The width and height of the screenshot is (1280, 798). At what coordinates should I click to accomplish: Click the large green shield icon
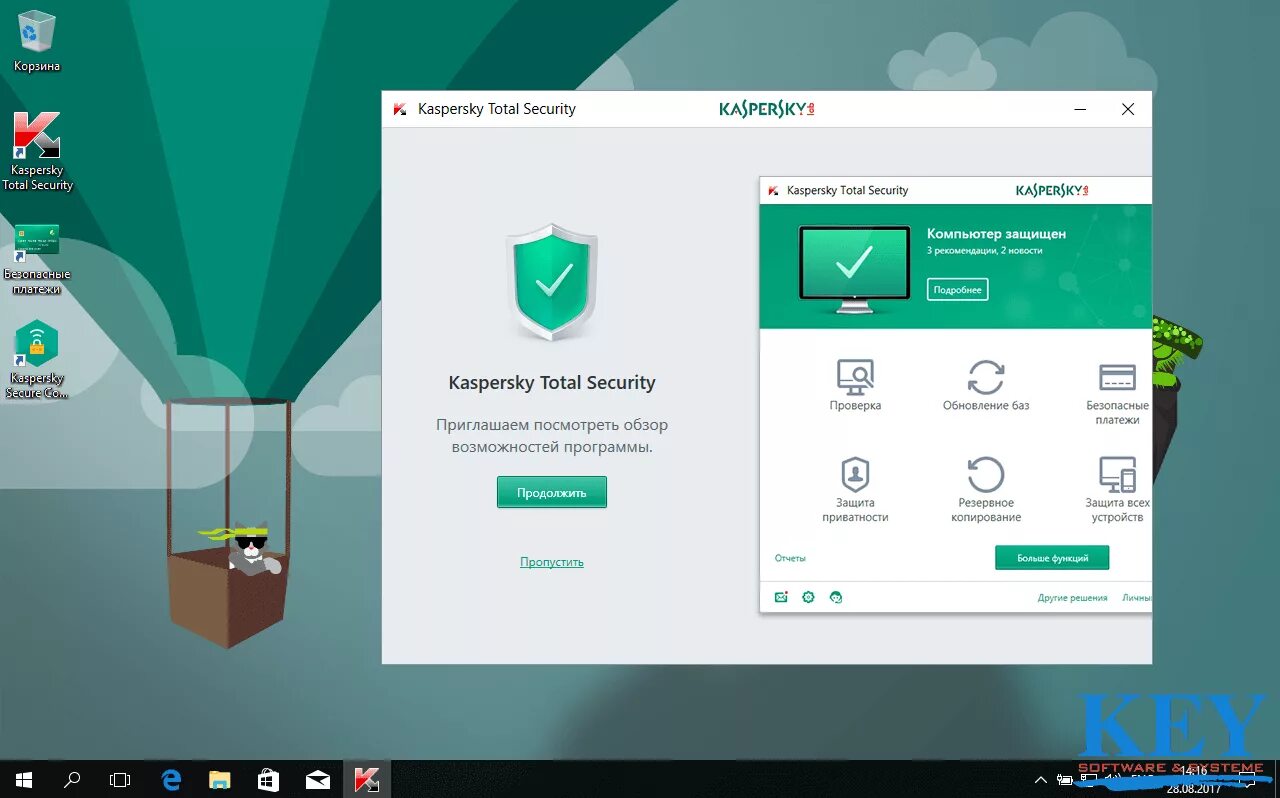point(552,283)
